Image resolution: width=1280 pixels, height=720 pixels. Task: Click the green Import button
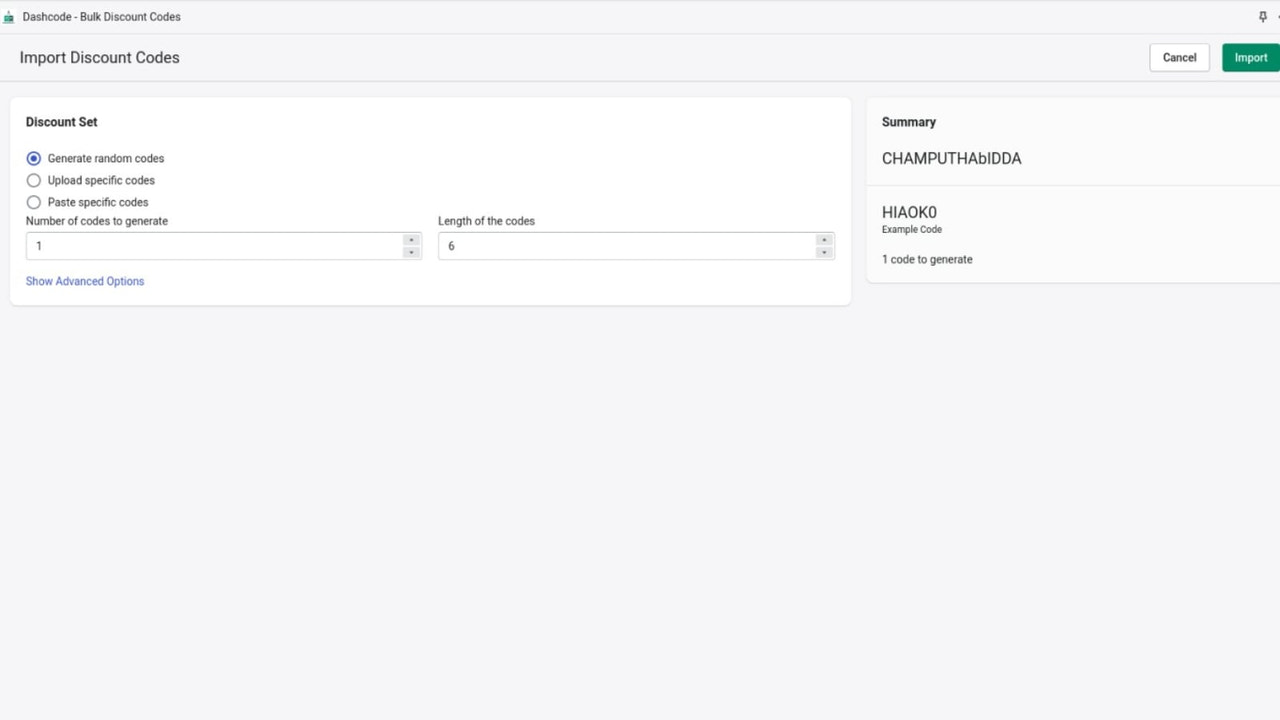click(x=1250, y=57)
